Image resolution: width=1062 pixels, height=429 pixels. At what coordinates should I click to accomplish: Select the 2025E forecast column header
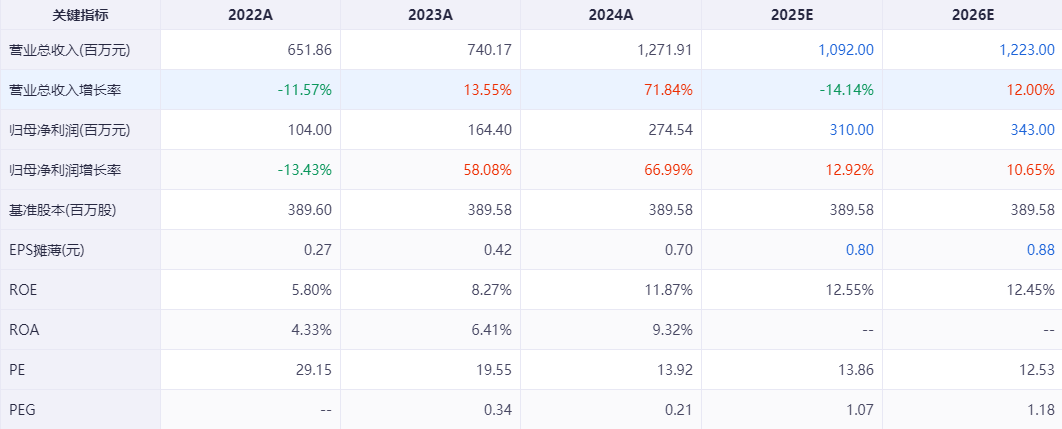791,15
